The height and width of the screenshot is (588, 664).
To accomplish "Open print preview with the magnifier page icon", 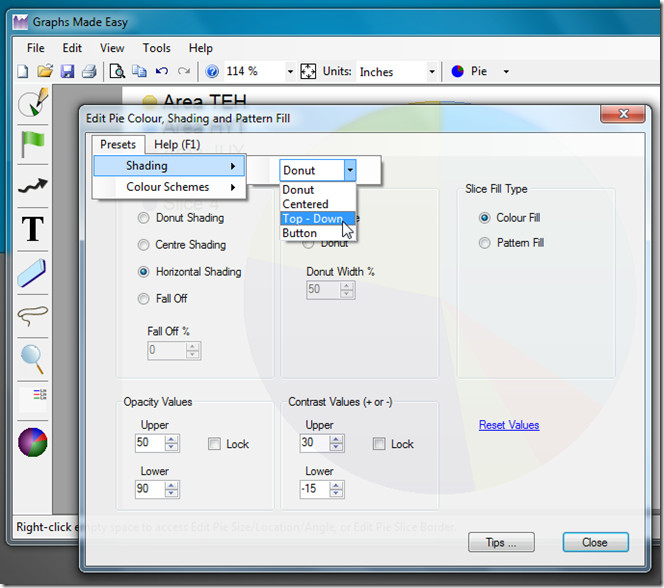I will pyautogui.click(x=117, y=72).
